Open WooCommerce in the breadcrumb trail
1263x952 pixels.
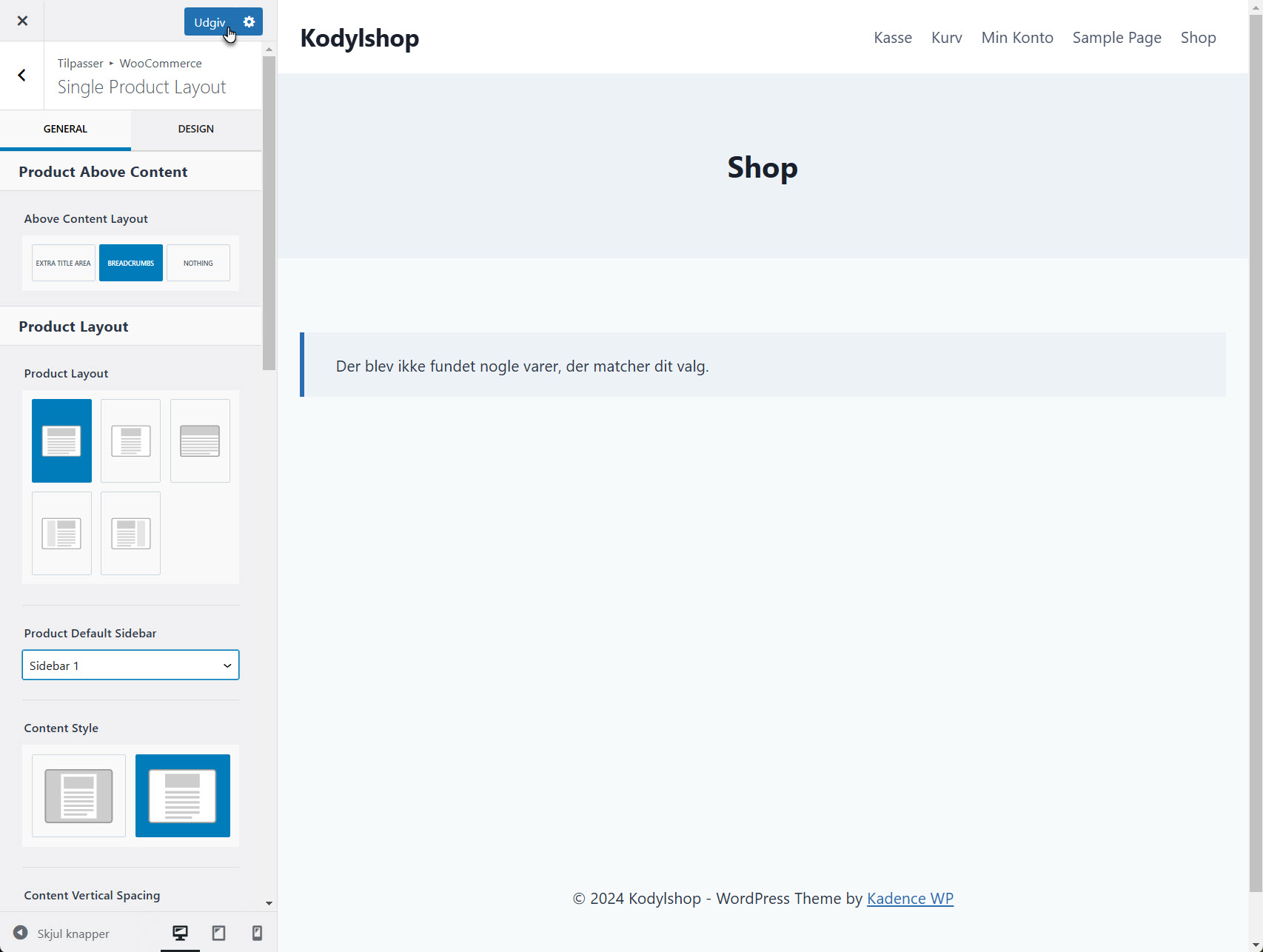point(160,63)
